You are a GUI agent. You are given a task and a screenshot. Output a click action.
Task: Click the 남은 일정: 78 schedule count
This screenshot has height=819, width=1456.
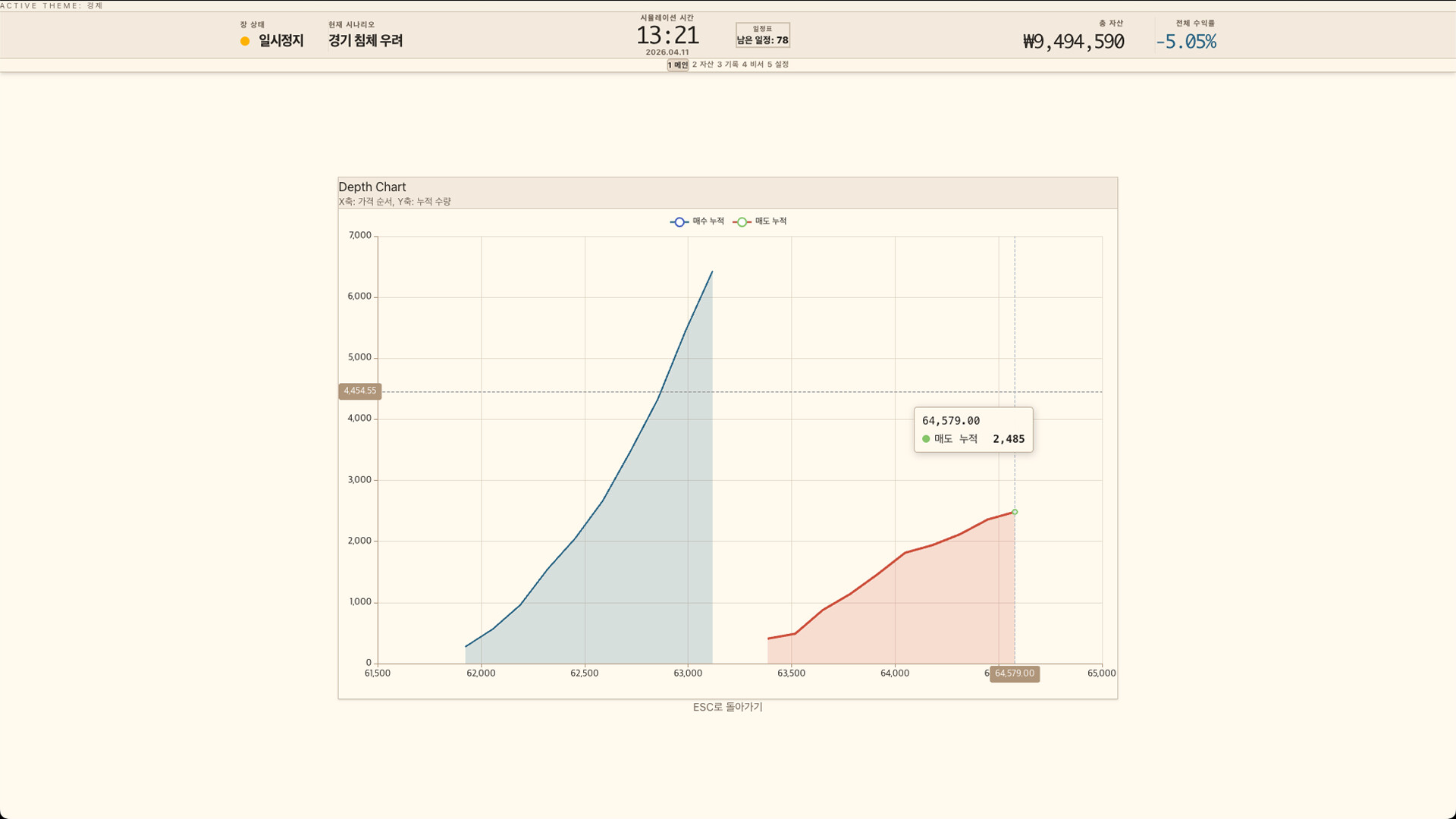(762, 39)
